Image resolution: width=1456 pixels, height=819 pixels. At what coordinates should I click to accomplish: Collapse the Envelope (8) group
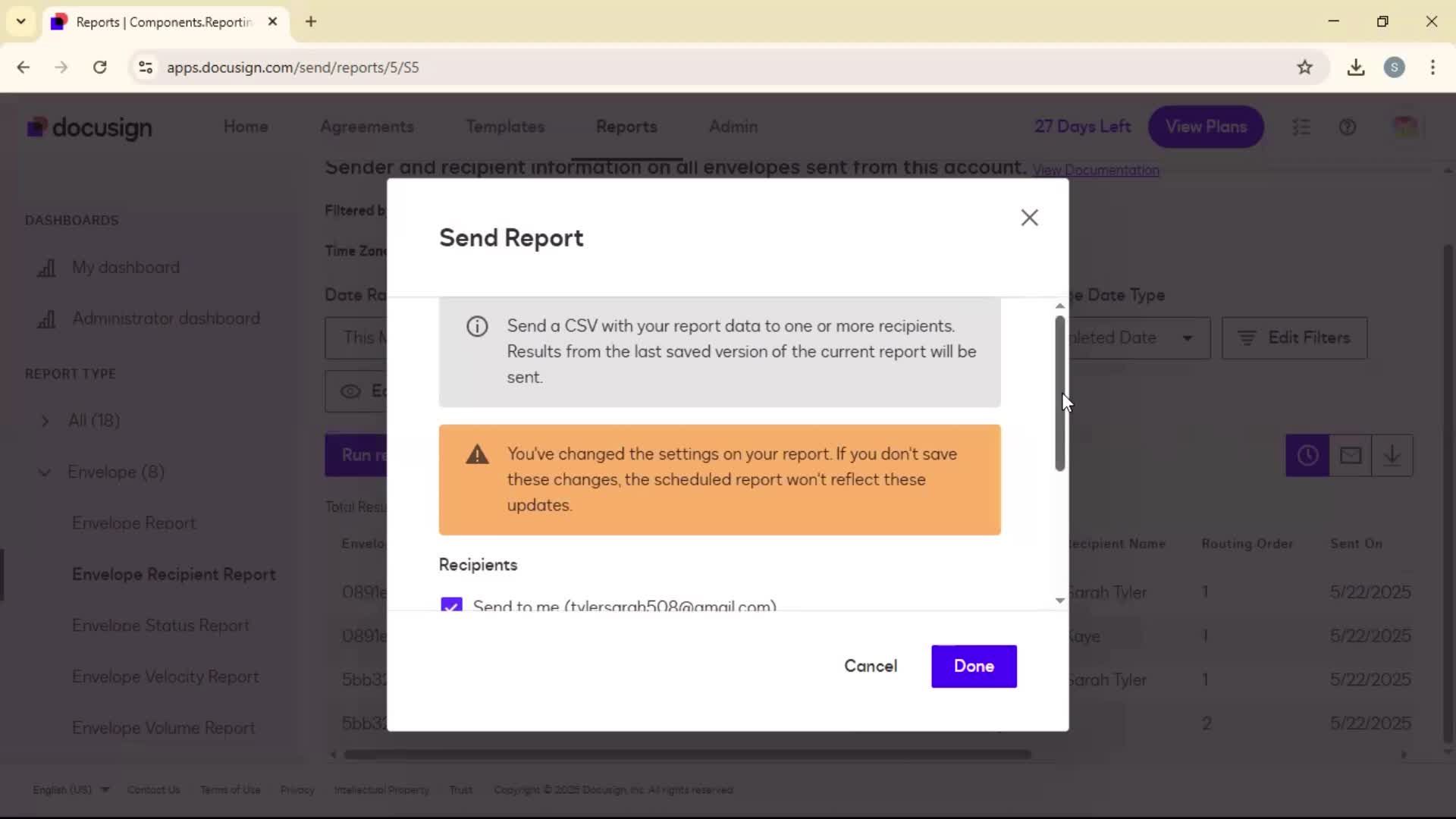click(45, 472)
